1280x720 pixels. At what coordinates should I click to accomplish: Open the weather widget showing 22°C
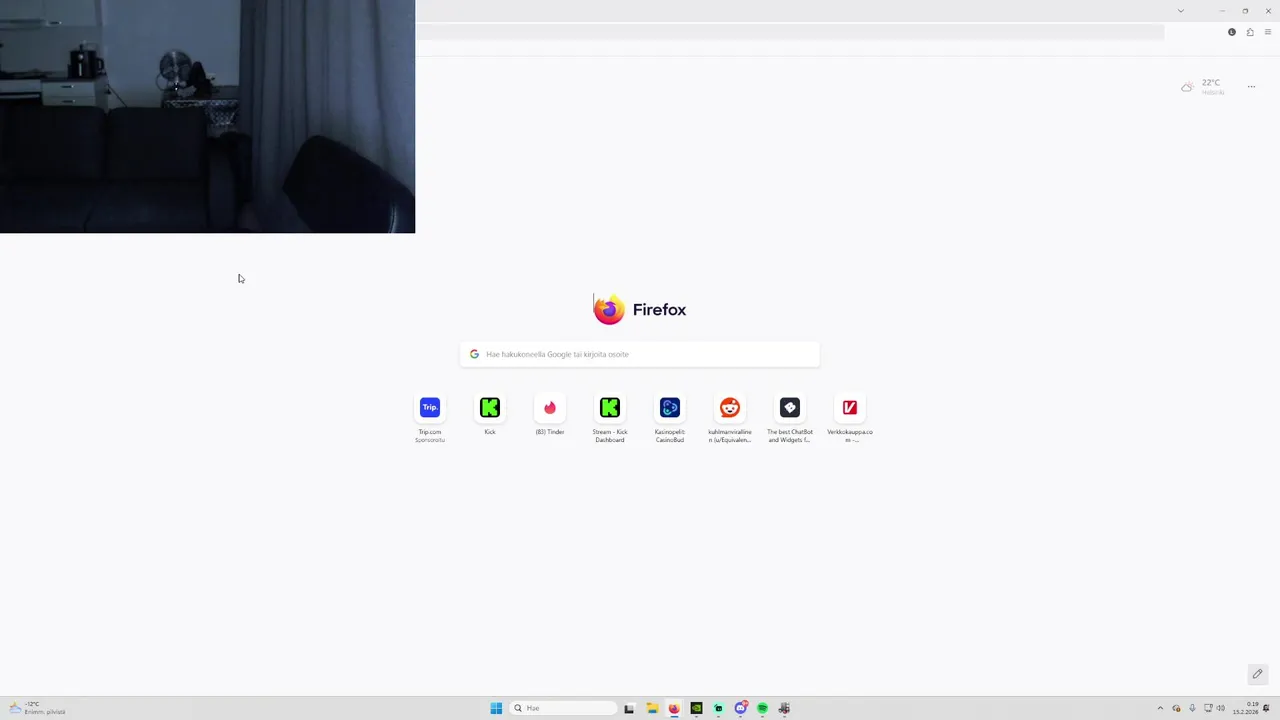coord(1203,87)
